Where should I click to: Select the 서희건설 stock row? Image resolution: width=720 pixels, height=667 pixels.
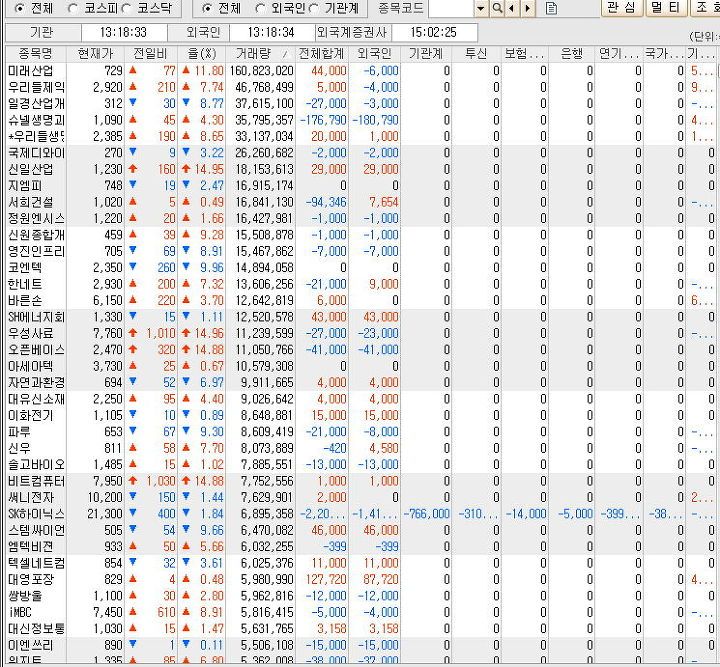360,202
